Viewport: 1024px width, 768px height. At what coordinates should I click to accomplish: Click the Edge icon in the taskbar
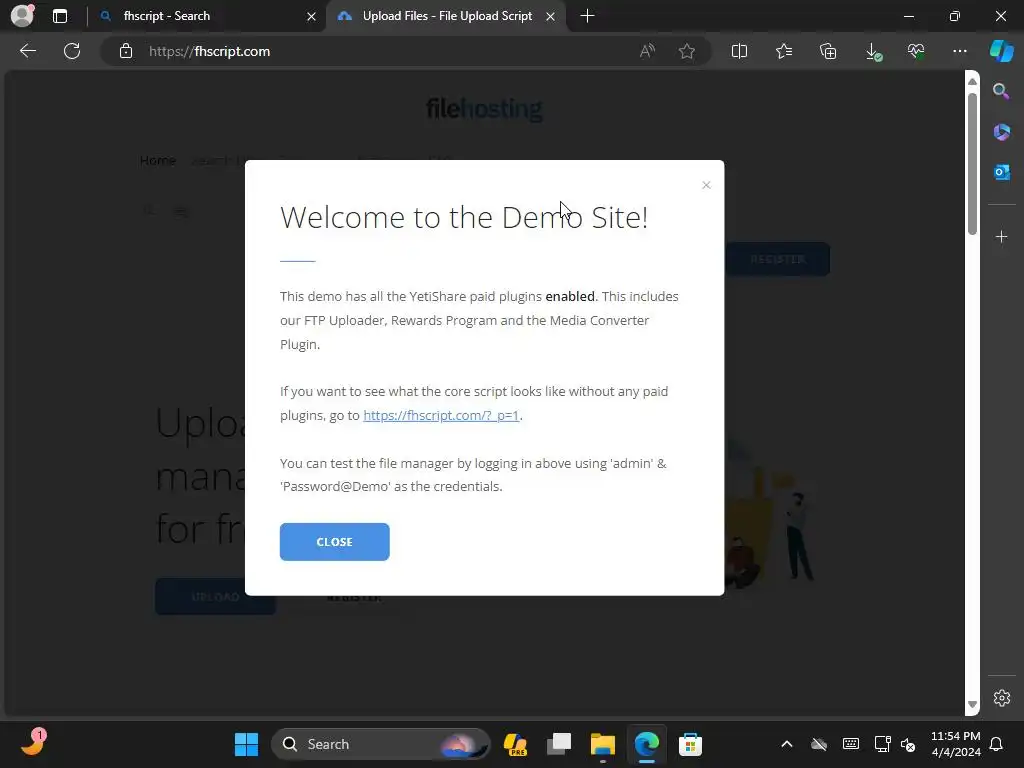(x=647, y=744)
